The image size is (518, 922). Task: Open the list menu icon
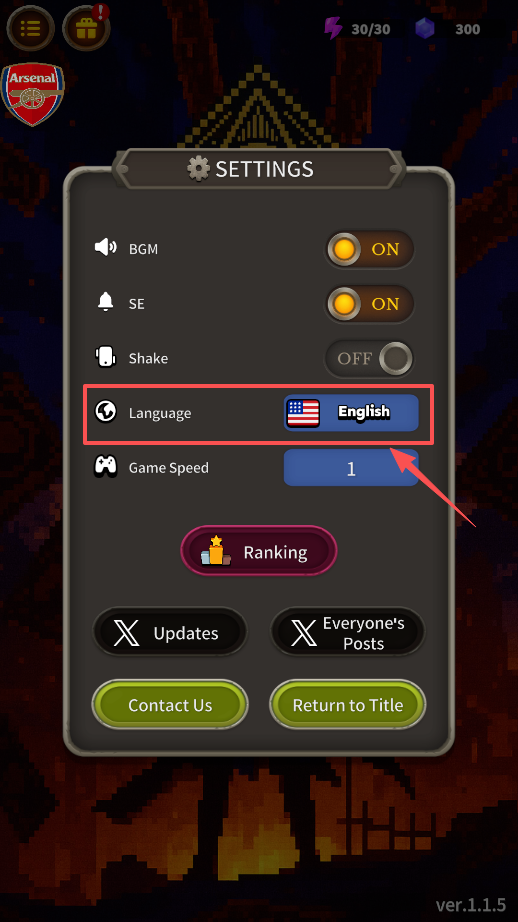click(x=31, y=28)
